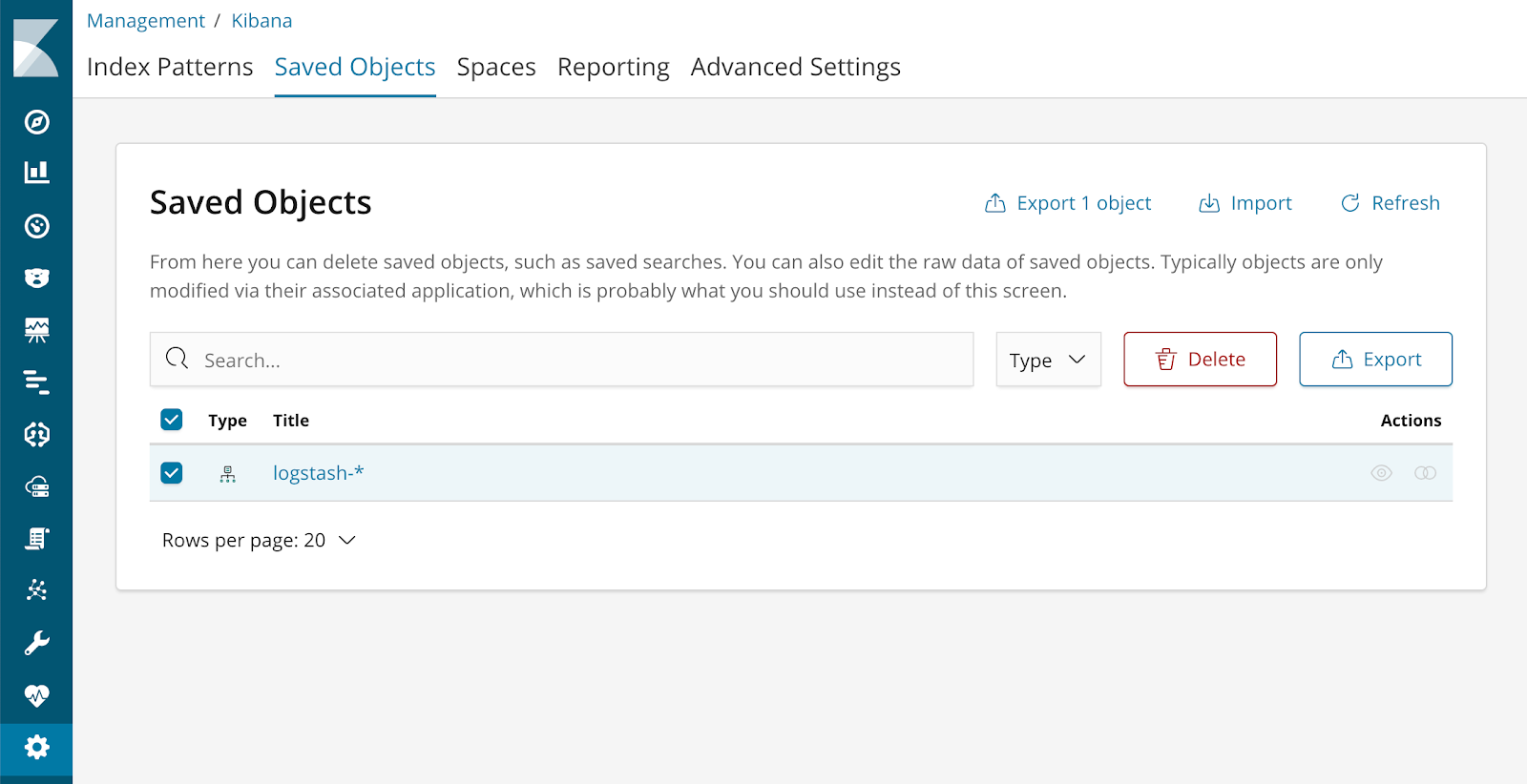Expand the Rows per page: 20 selector
Screen dimensions: 1527x784
click(x=259, y=541)
